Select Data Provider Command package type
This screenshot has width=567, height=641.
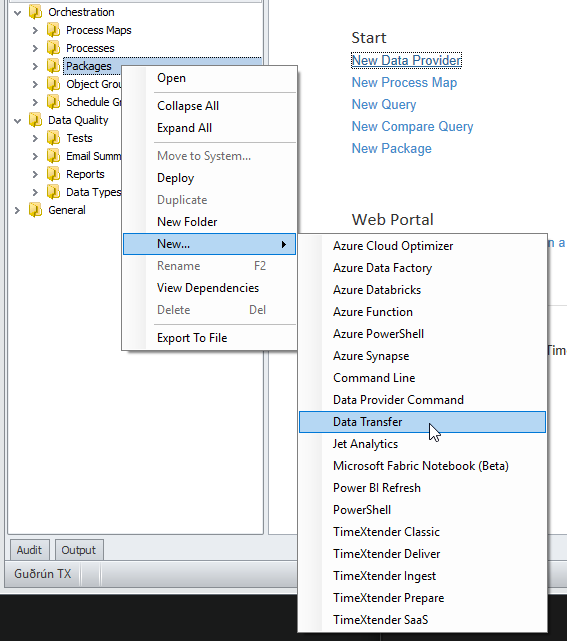pyautogui.click(x=423, y=400)
